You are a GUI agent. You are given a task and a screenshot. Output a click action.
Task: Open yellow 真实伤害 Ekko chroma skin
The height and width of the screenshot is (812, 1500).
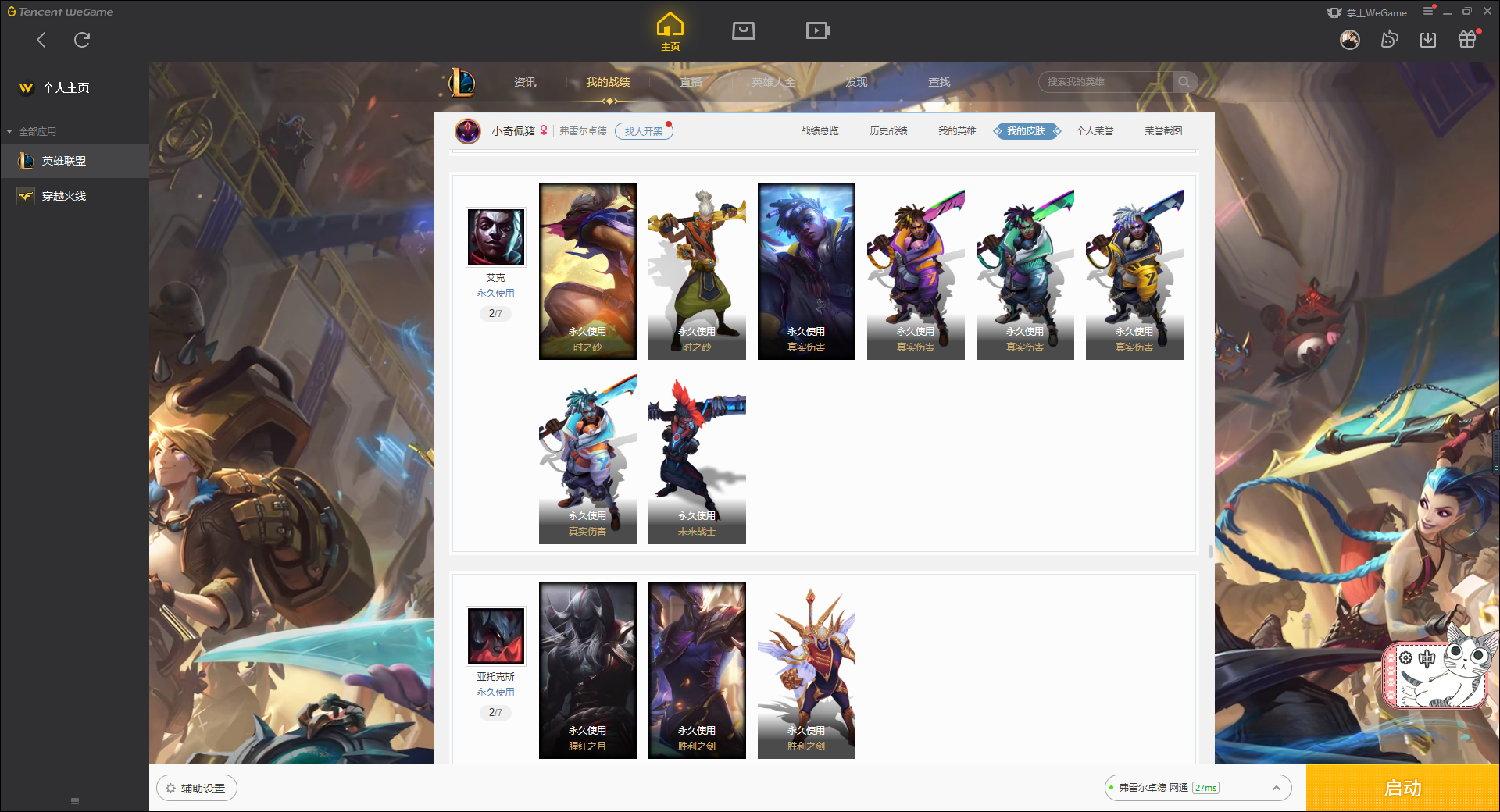point(1134,271)
